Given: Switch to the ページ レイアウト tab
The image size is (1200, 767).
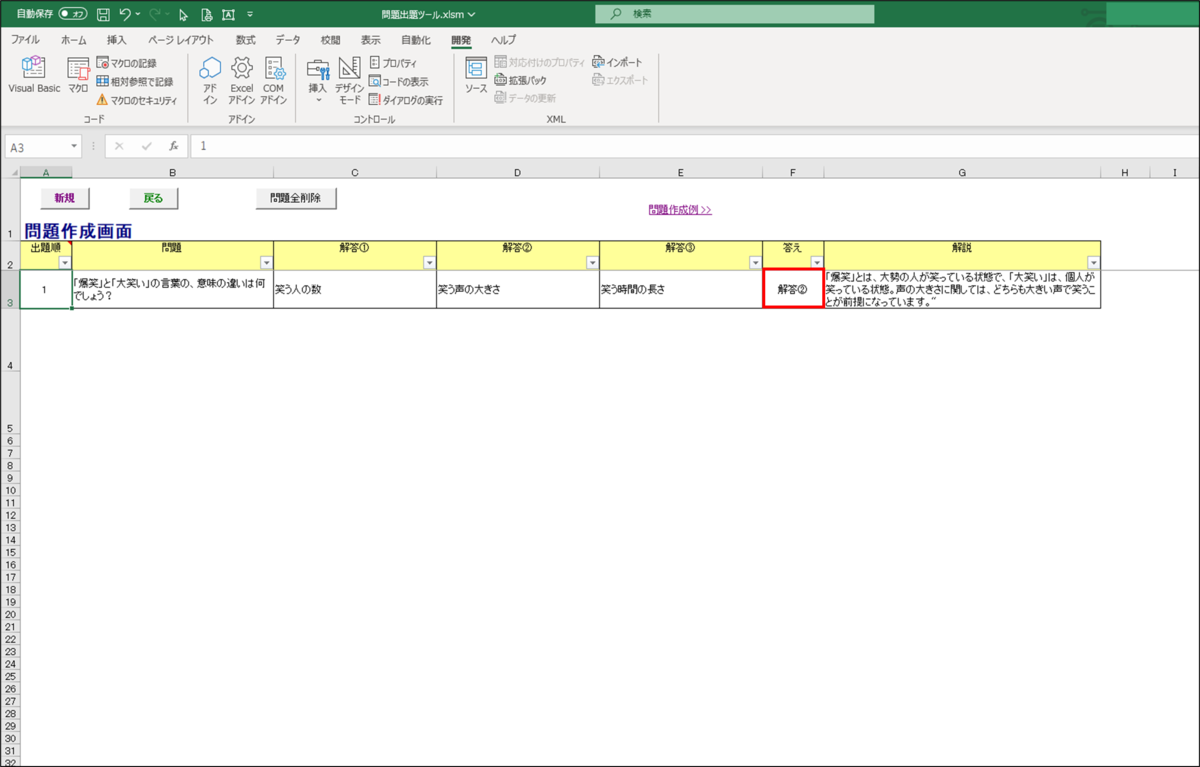Looking at the screenshot, I should click(x=181, y=40).
